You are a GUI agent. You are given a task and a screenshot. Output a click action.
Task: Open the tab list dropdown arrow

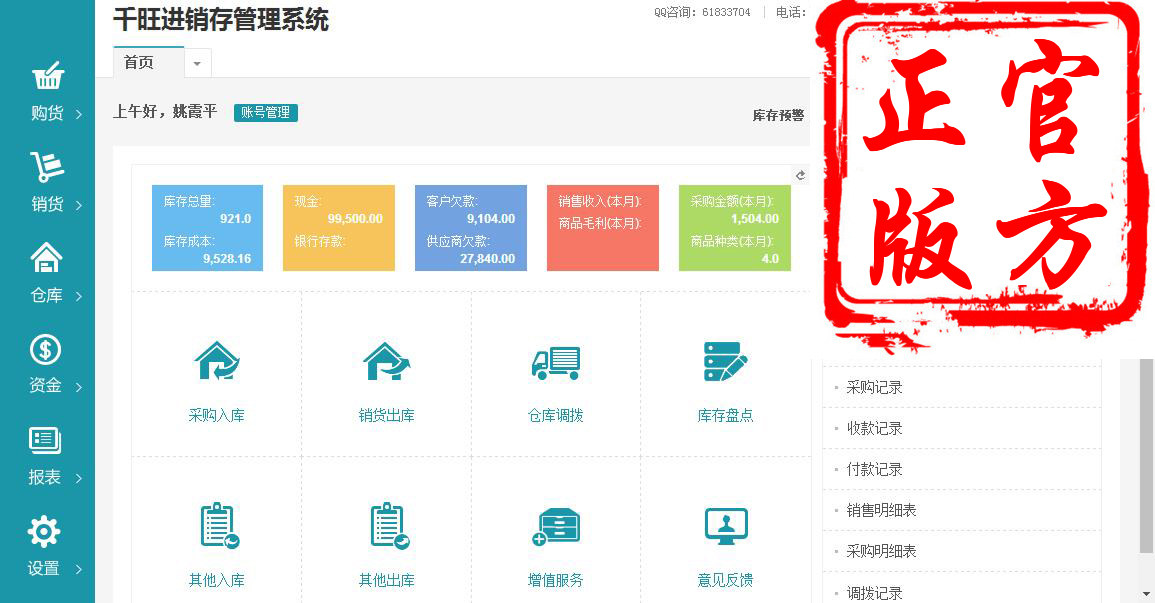pyautogui.click(x=197, y=63)
